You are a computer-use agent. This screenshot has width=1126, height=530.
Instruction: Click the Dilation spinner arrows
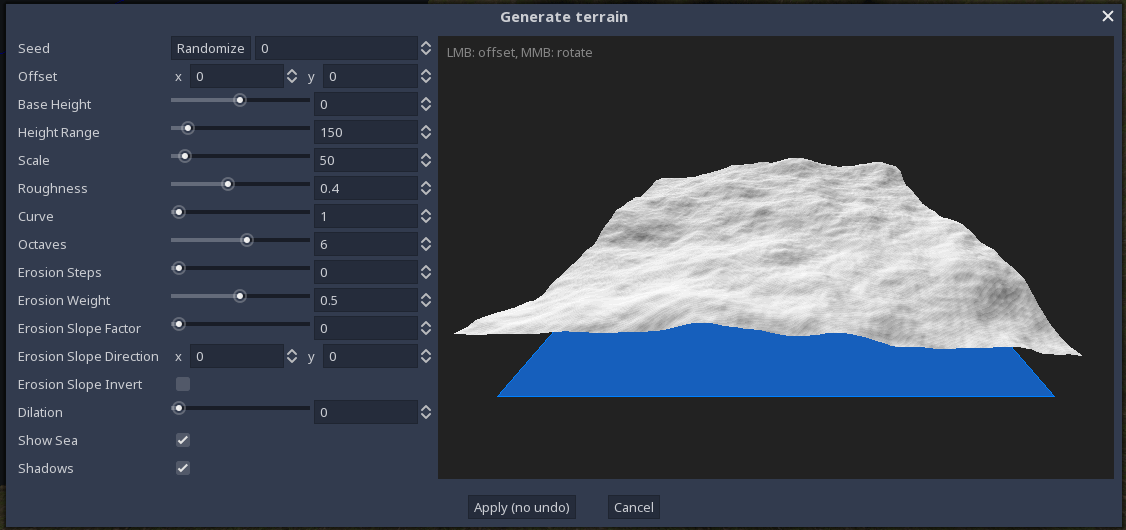click(426, 412)
